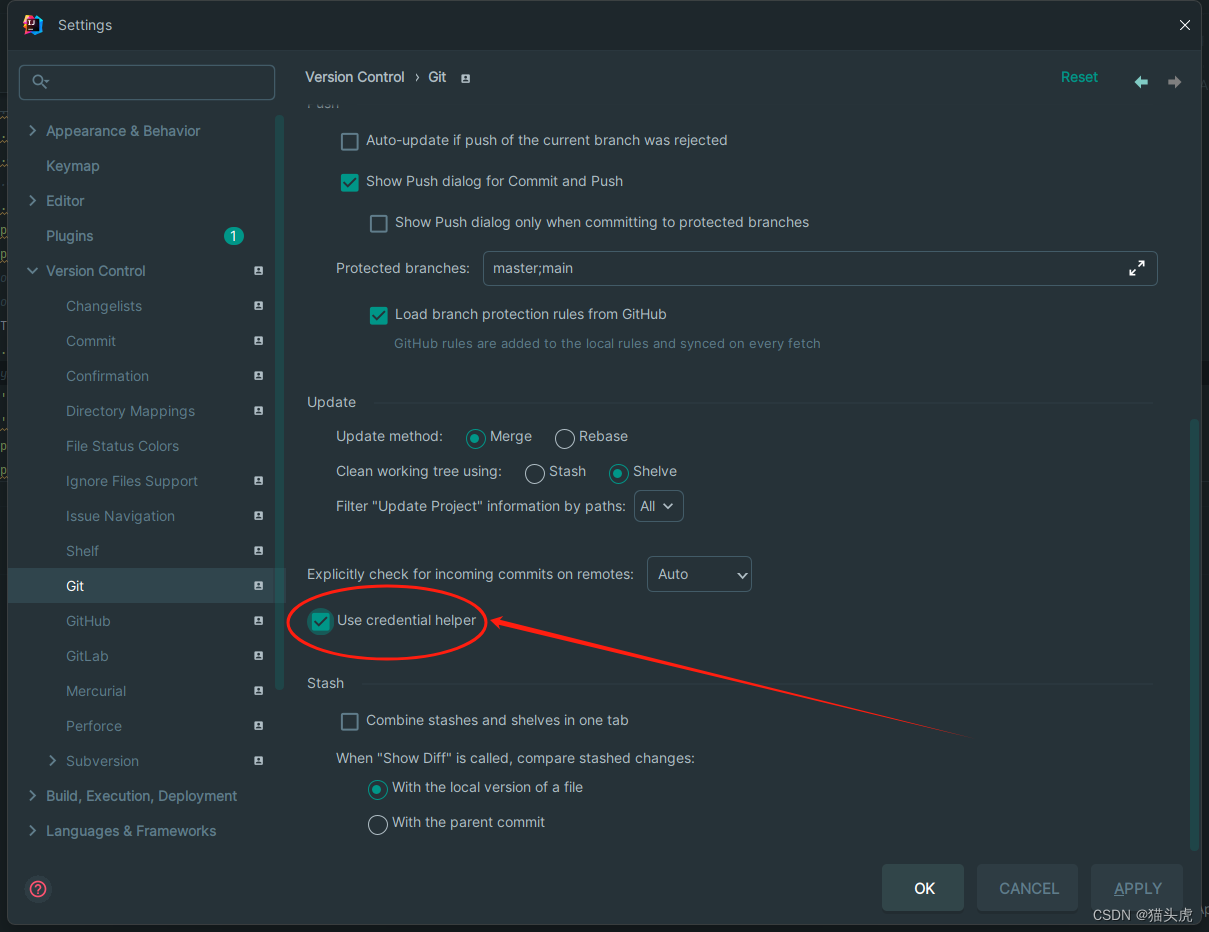Uncheck the Use credential helper checkbox
The width and height of the screenshot is (1209, 932).
point(320,621)
